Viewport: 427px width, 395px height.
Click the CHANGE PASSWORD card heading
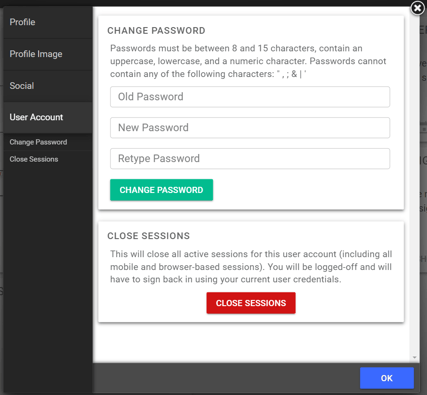coord(156,31)
